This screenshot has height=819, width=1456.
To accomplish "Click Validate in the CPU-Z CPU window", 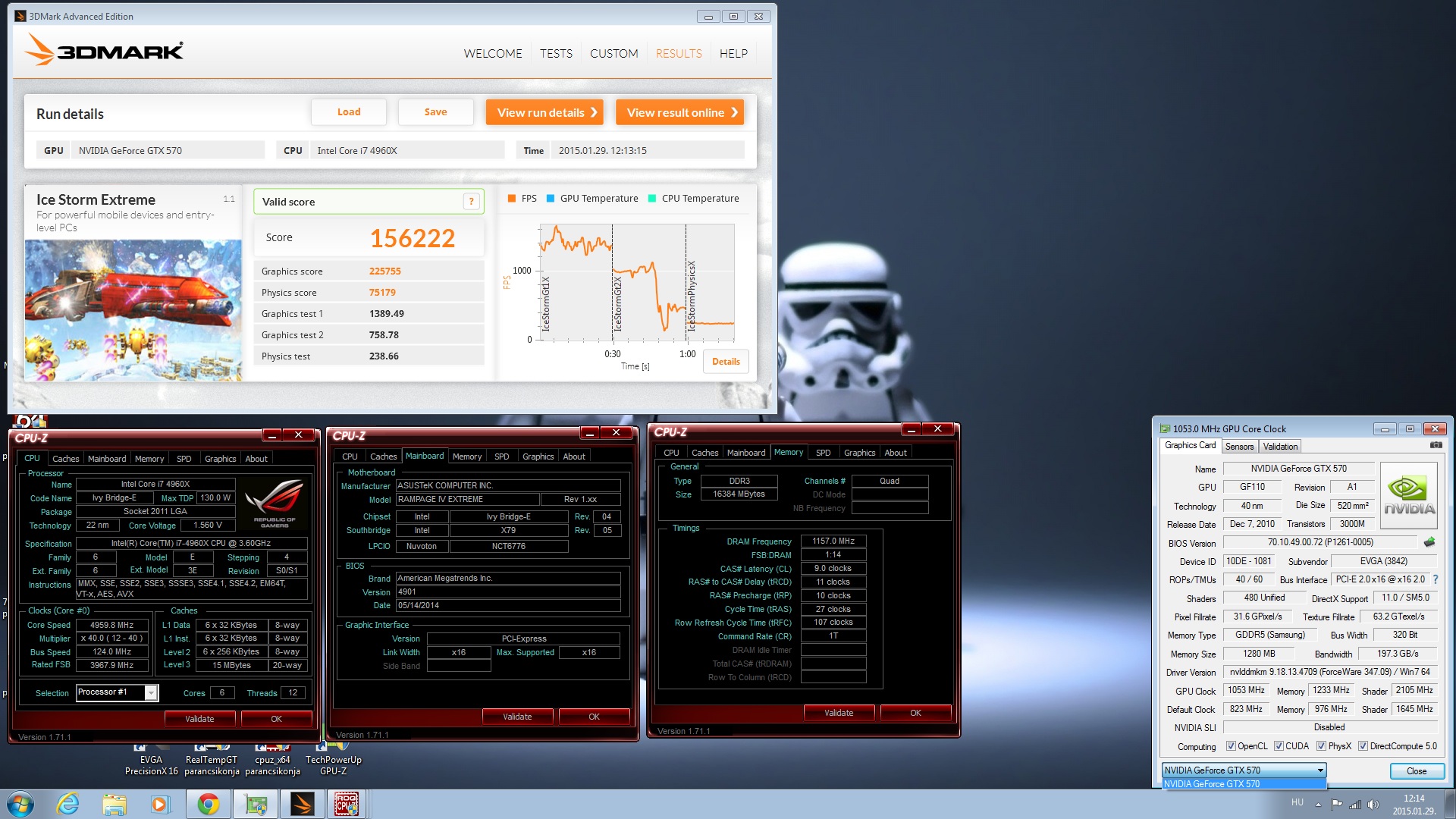I will pyautogui.click(x=199, y=719).
